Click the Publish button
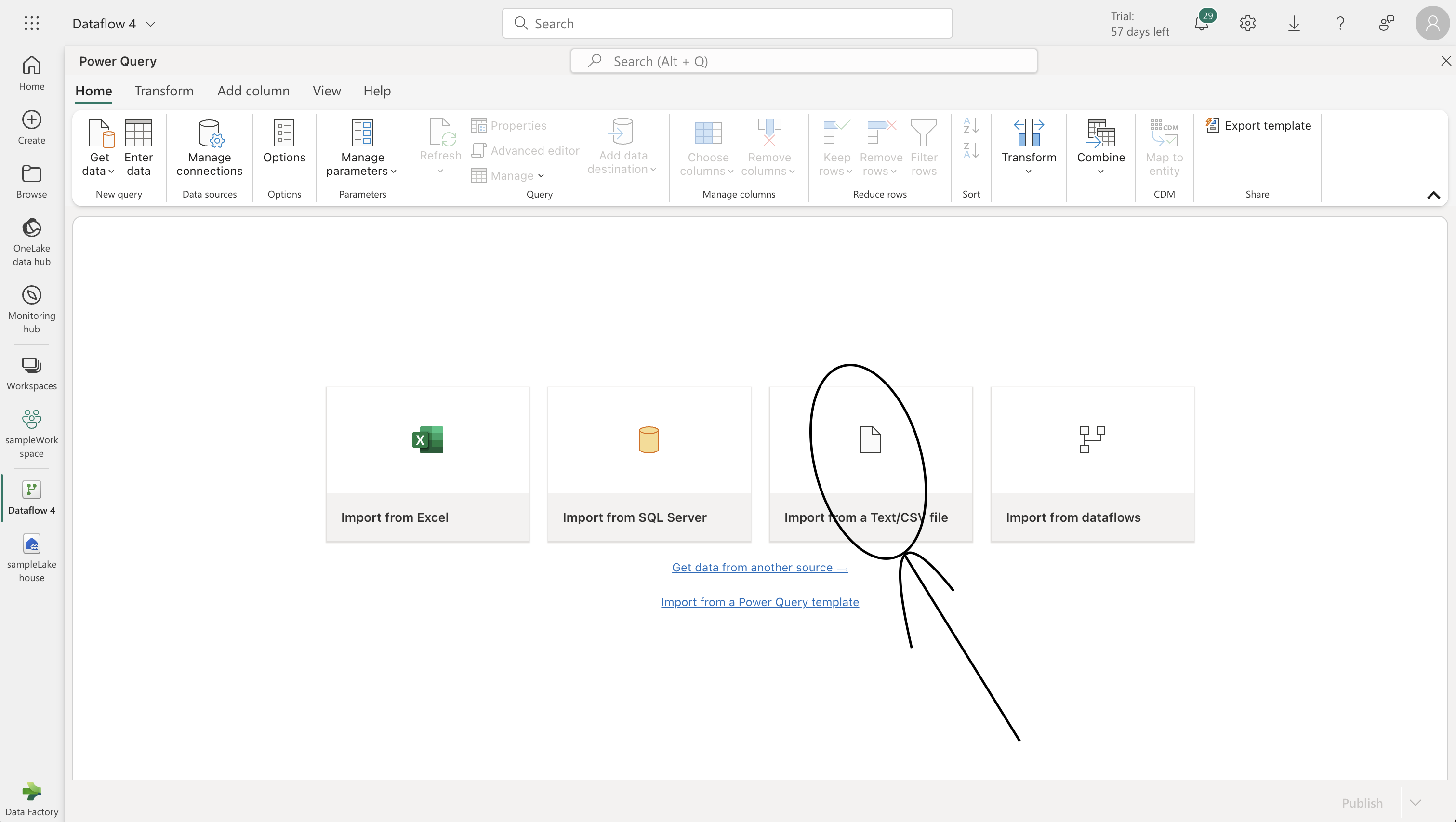 point(1362,803)
